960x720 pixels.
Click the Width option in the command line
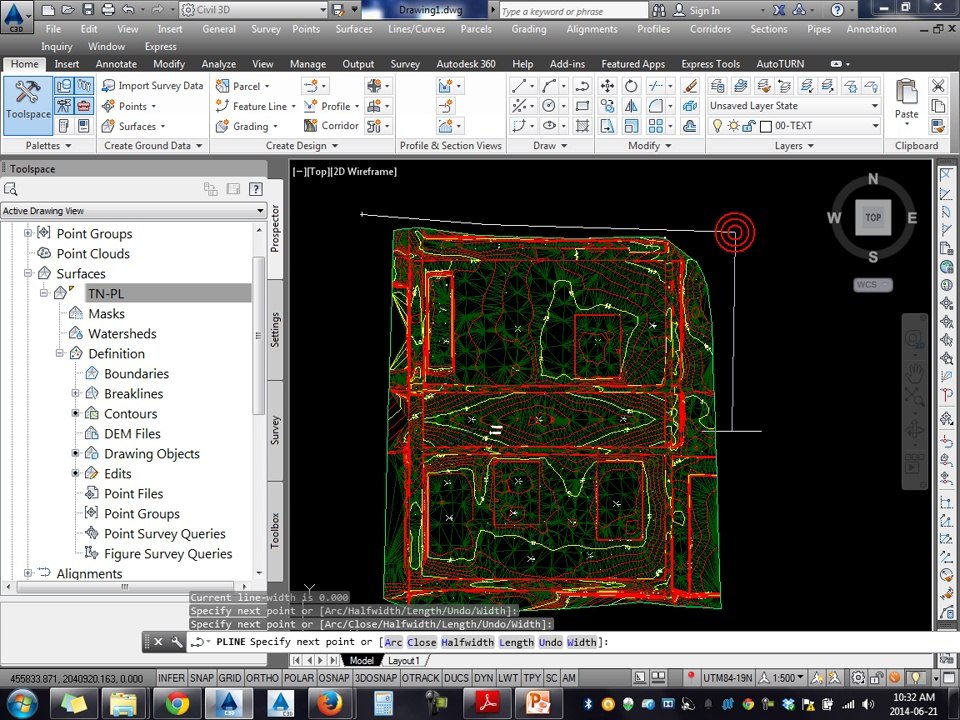pyautogui.click(x=581, y=642)
